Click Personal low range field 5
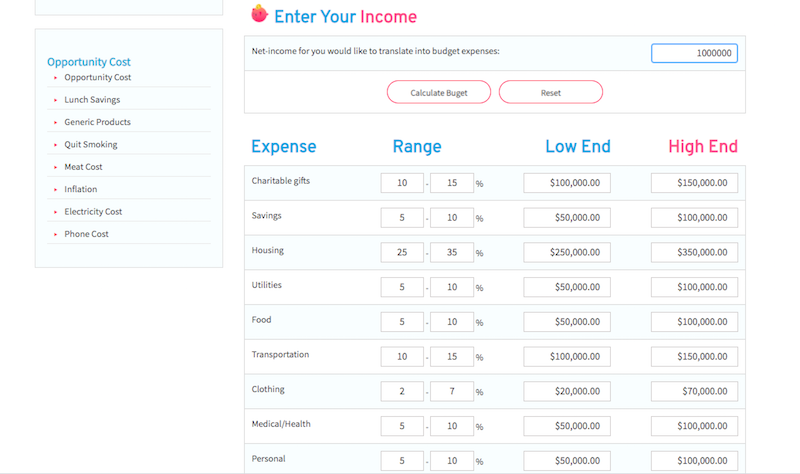The width and height of the screenshot is (800, 474). click(x=402, y=460)
